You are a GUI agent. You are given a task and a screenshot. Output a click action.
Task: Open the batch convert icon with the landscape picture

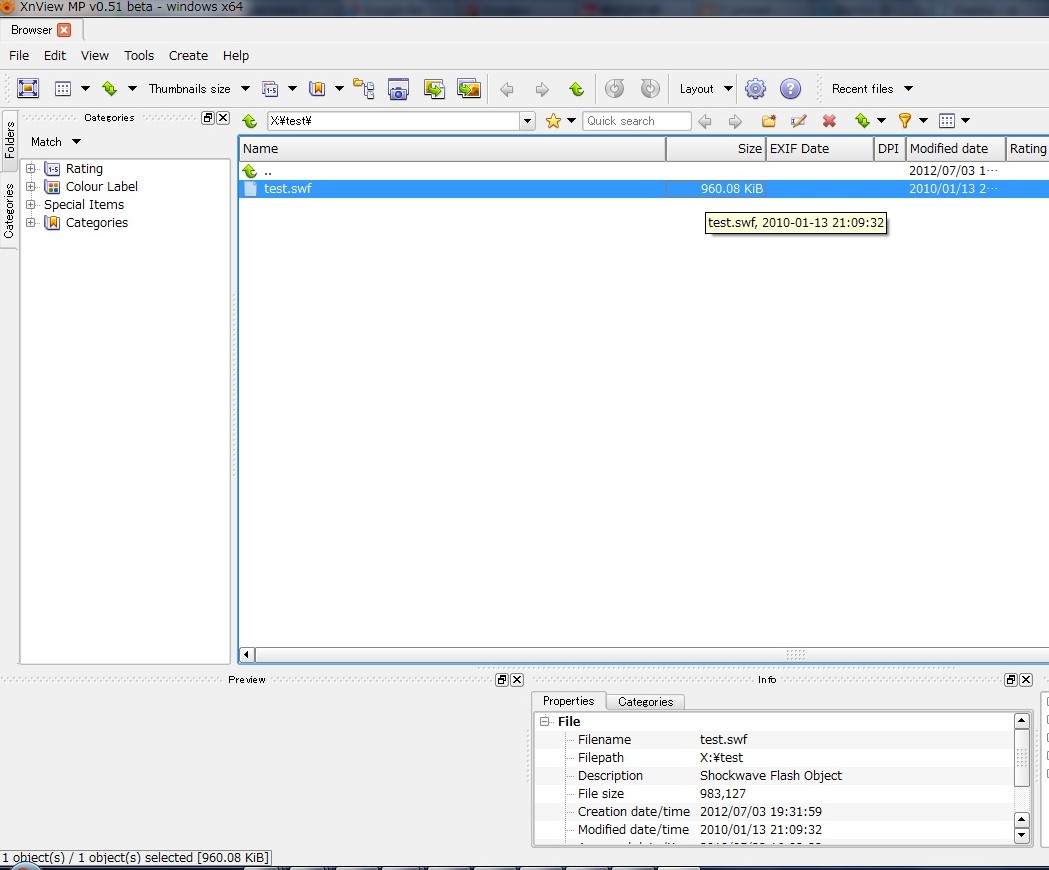point(469,88)
